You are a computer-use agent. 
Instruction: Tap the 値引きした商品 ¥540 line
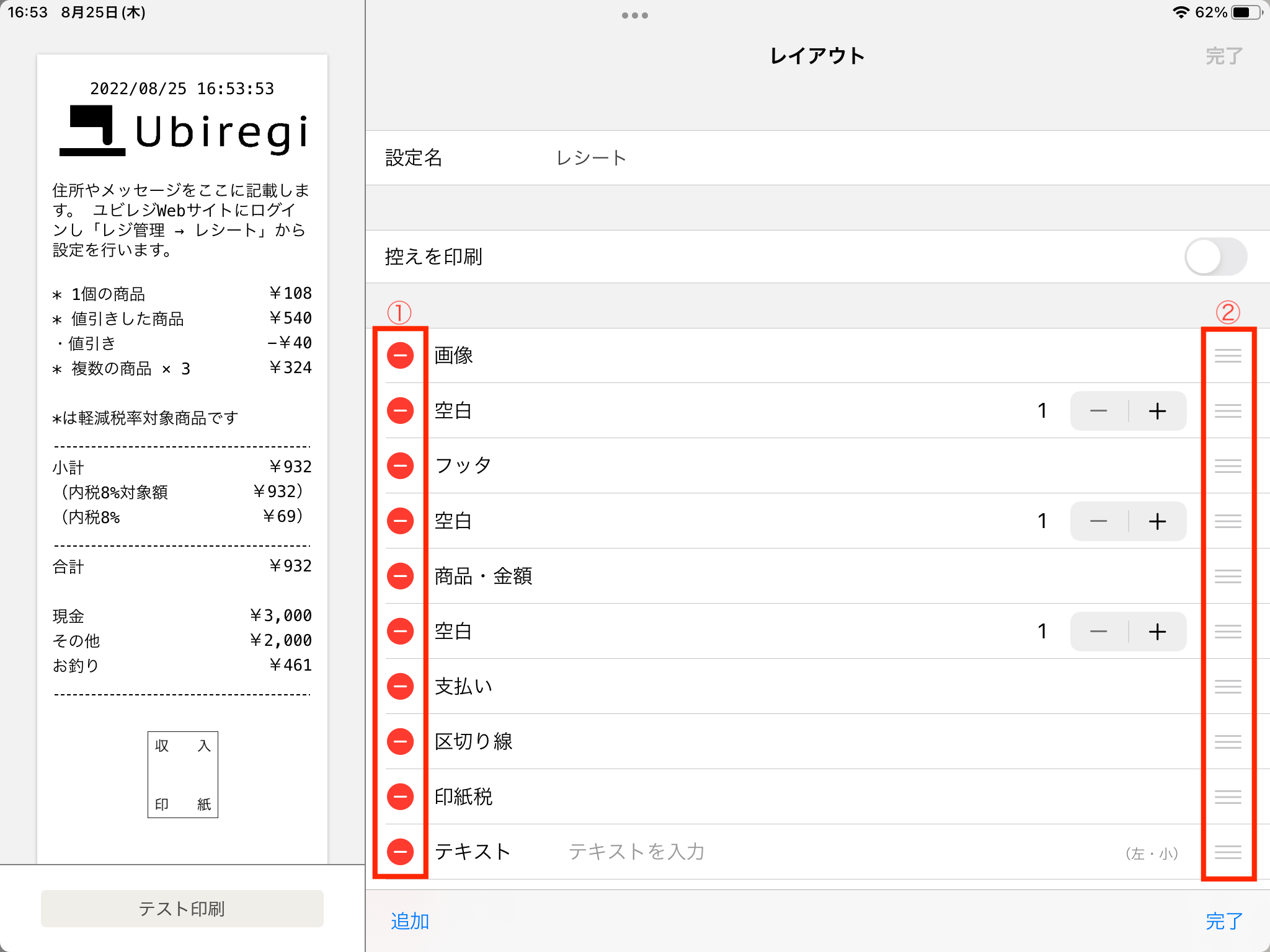pyautogui.click(x=182, y=319)
